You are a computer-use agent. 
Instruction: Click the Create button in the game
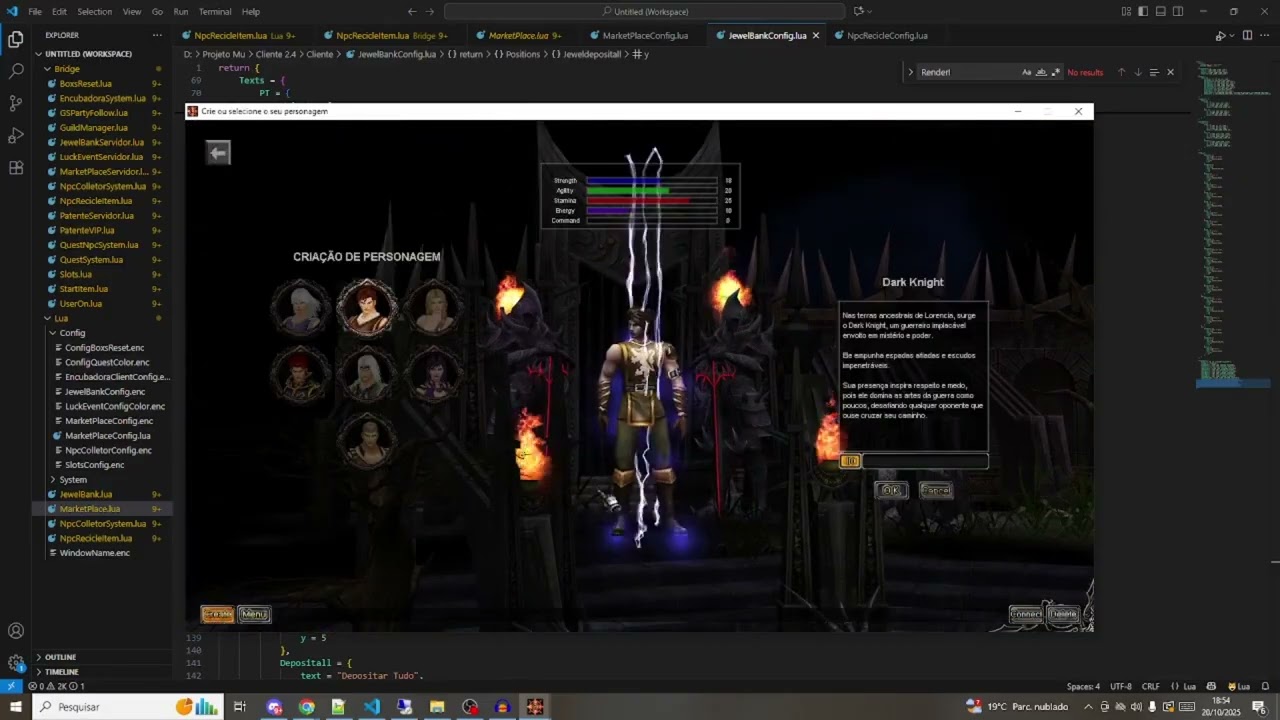pos(217,614)
